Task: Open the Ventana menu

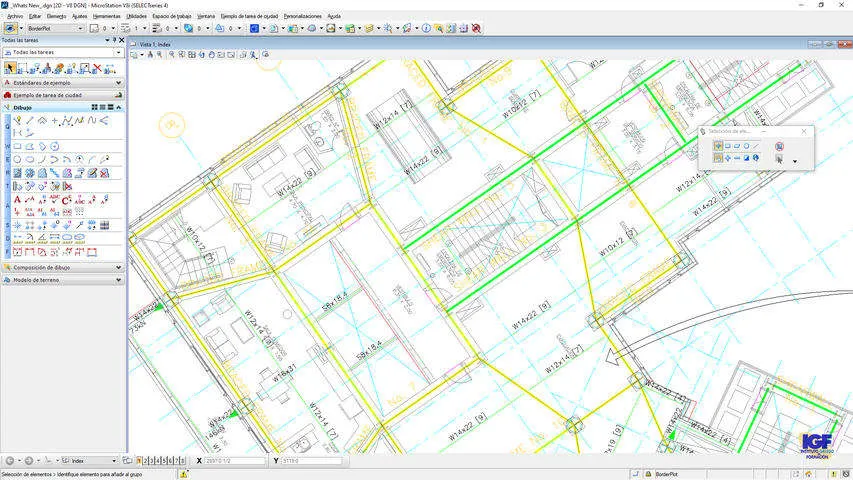Action: click(x=206, y=16)
